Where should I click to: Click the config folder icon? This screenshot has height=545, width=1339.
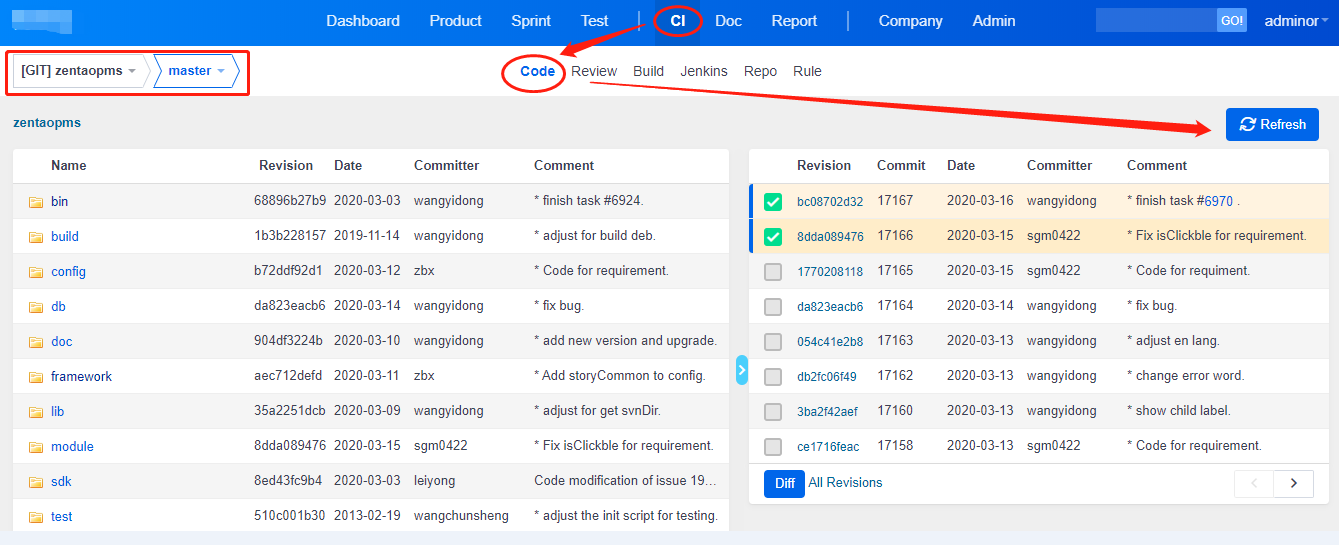36,272
